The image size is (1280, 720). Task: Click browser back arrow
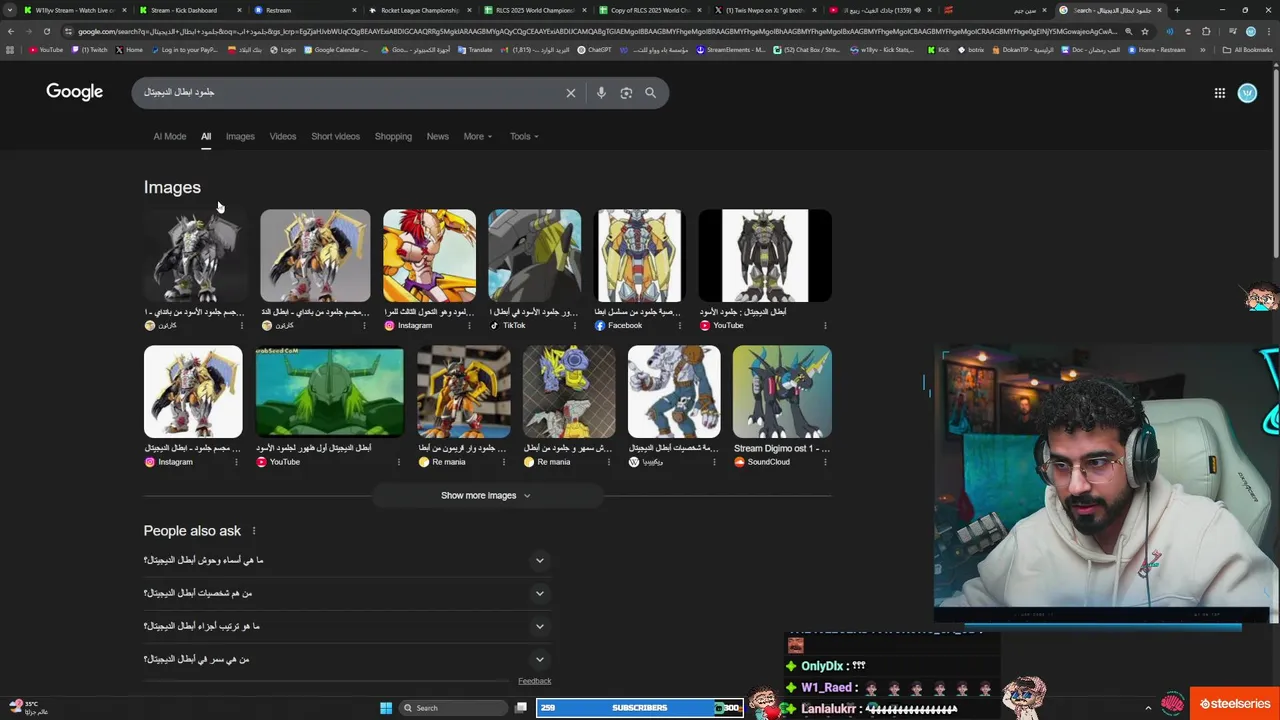pyautogui.click(x=11, y=31)
